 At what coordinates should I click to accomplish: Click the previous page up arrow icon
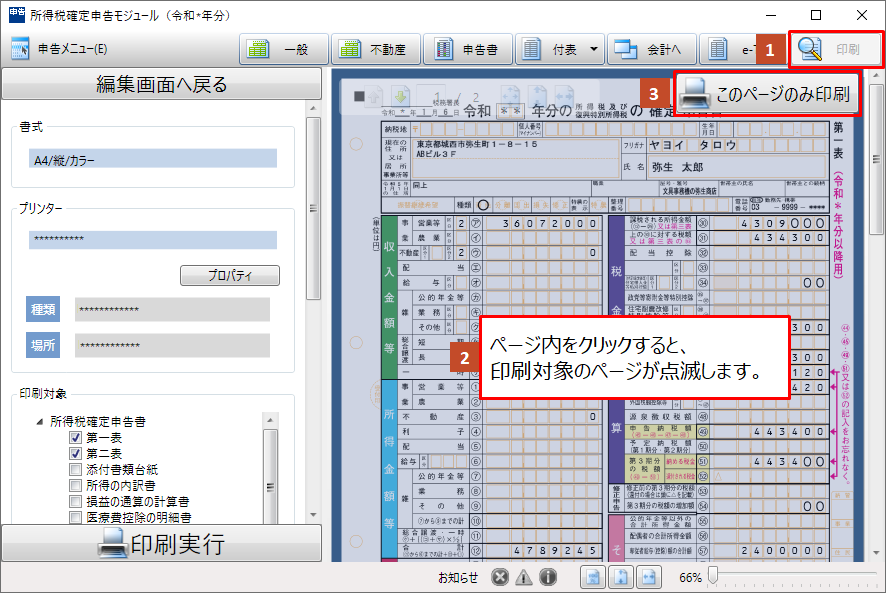[x=374, y=97]
